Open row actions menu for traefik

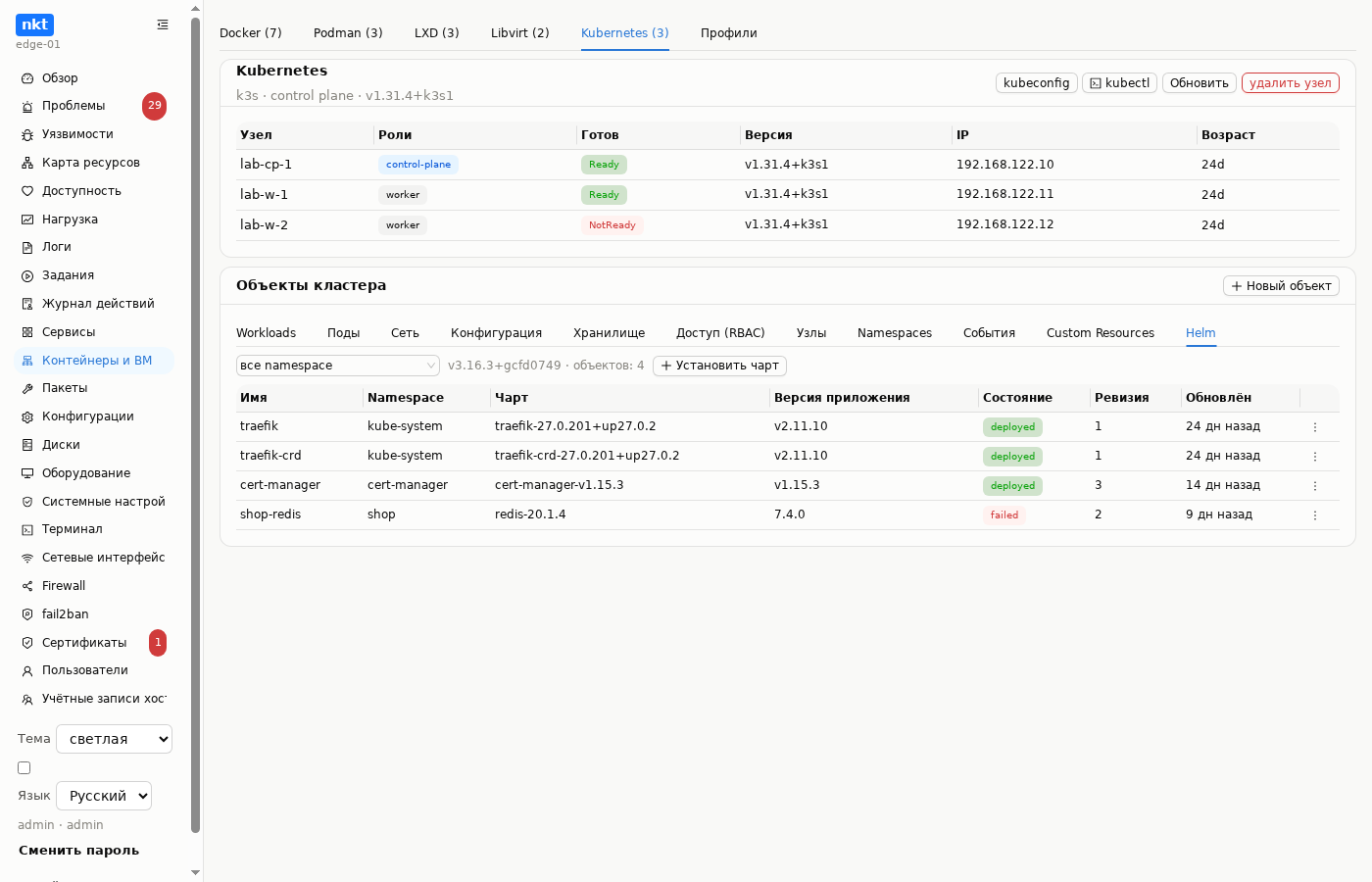(x=1315, y=427)
